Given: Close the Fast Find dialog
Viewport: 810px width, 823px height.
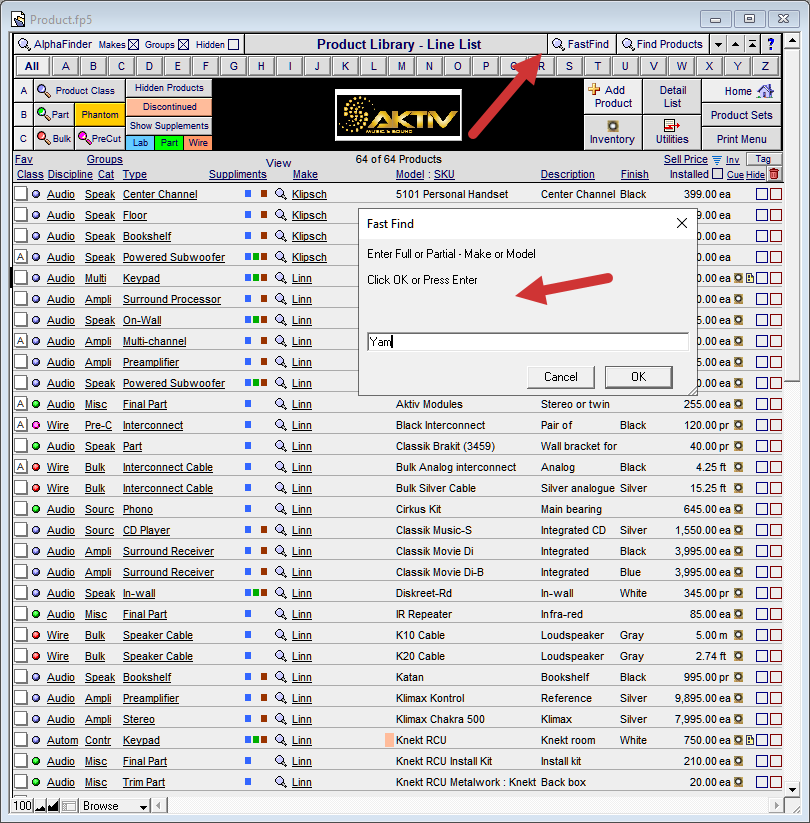Looking at the screenshot, I should (x=681, y=224).
